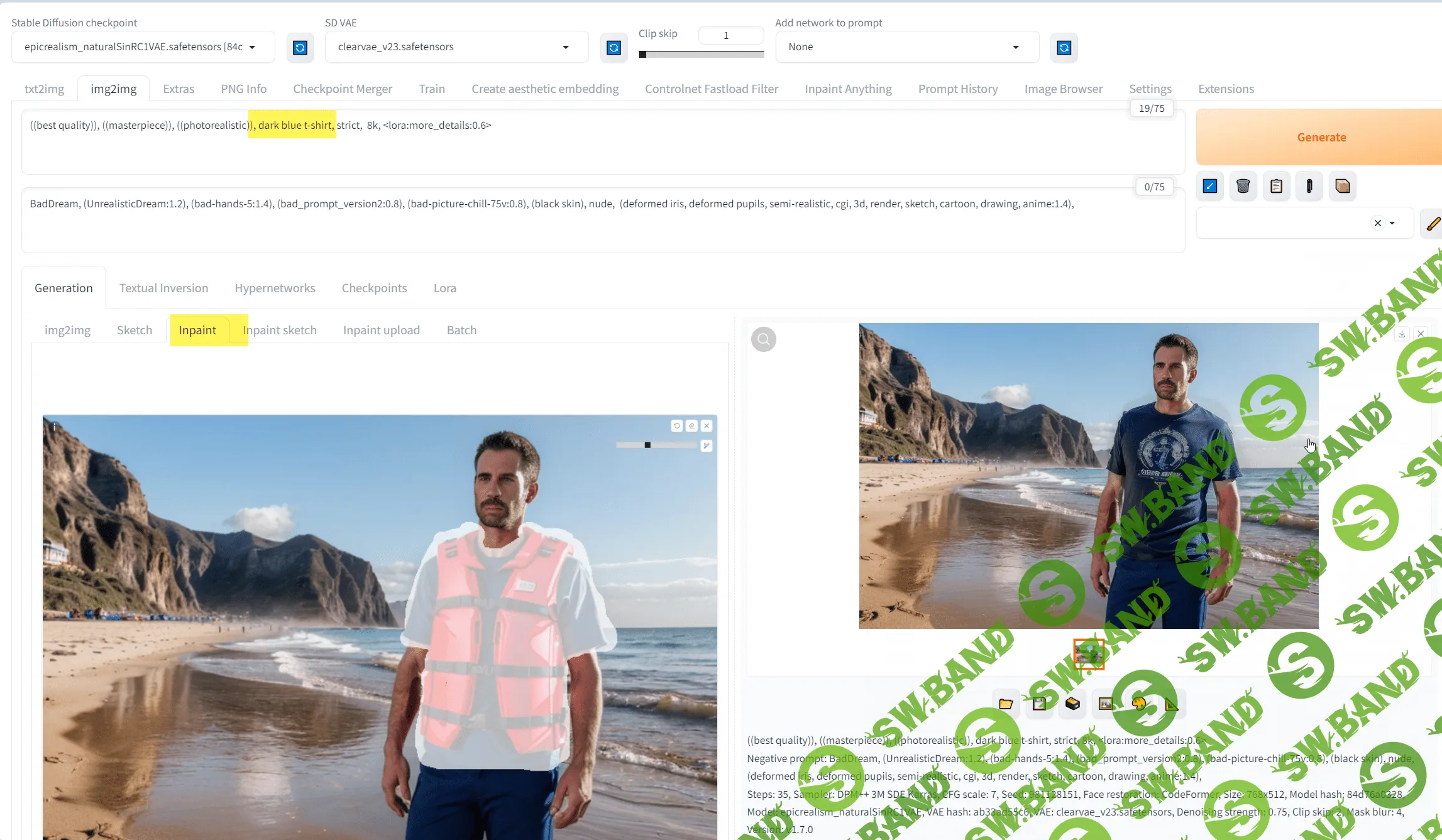Click the read generation parameters arrow icon
Screen dimensions: 1442x840
(1210, 186)
